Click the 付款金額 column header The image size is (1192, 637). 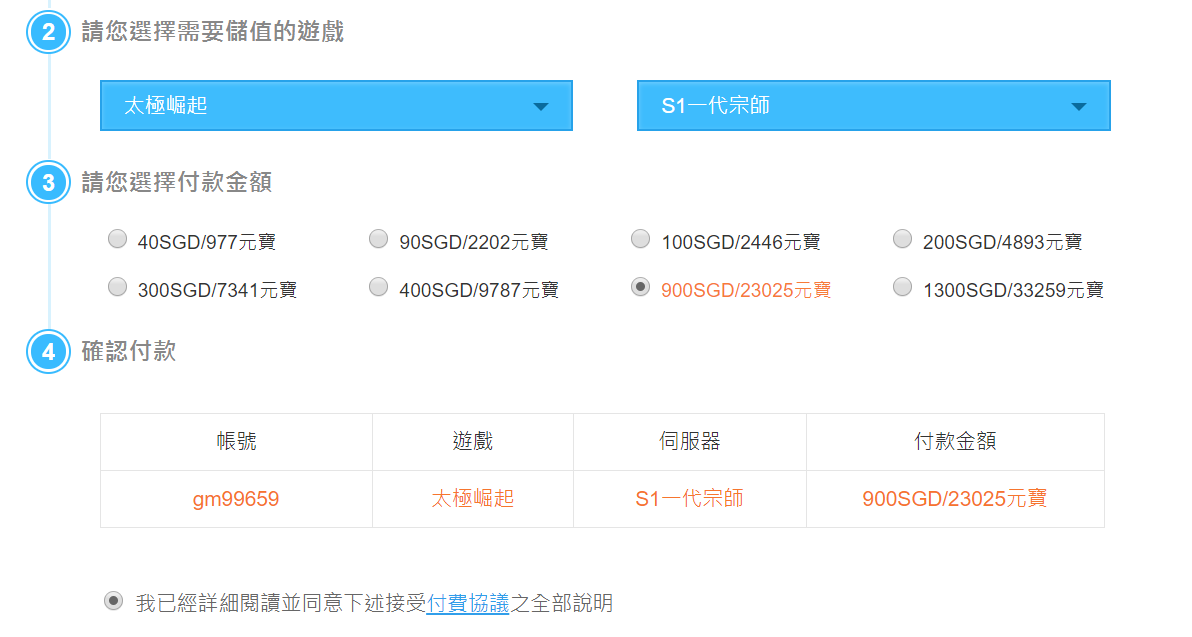(x=955, y=442)
